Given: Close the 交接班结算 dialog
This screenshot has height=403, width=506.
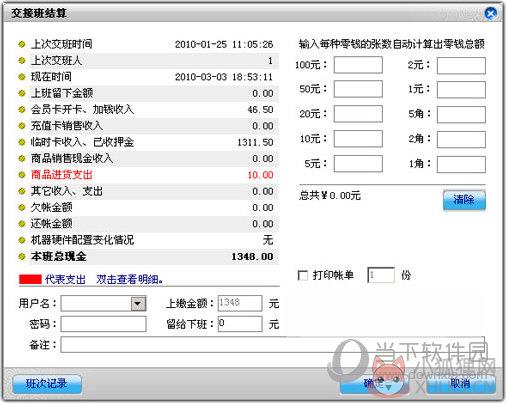Looking at the screenshot, I should click(490, 13).
